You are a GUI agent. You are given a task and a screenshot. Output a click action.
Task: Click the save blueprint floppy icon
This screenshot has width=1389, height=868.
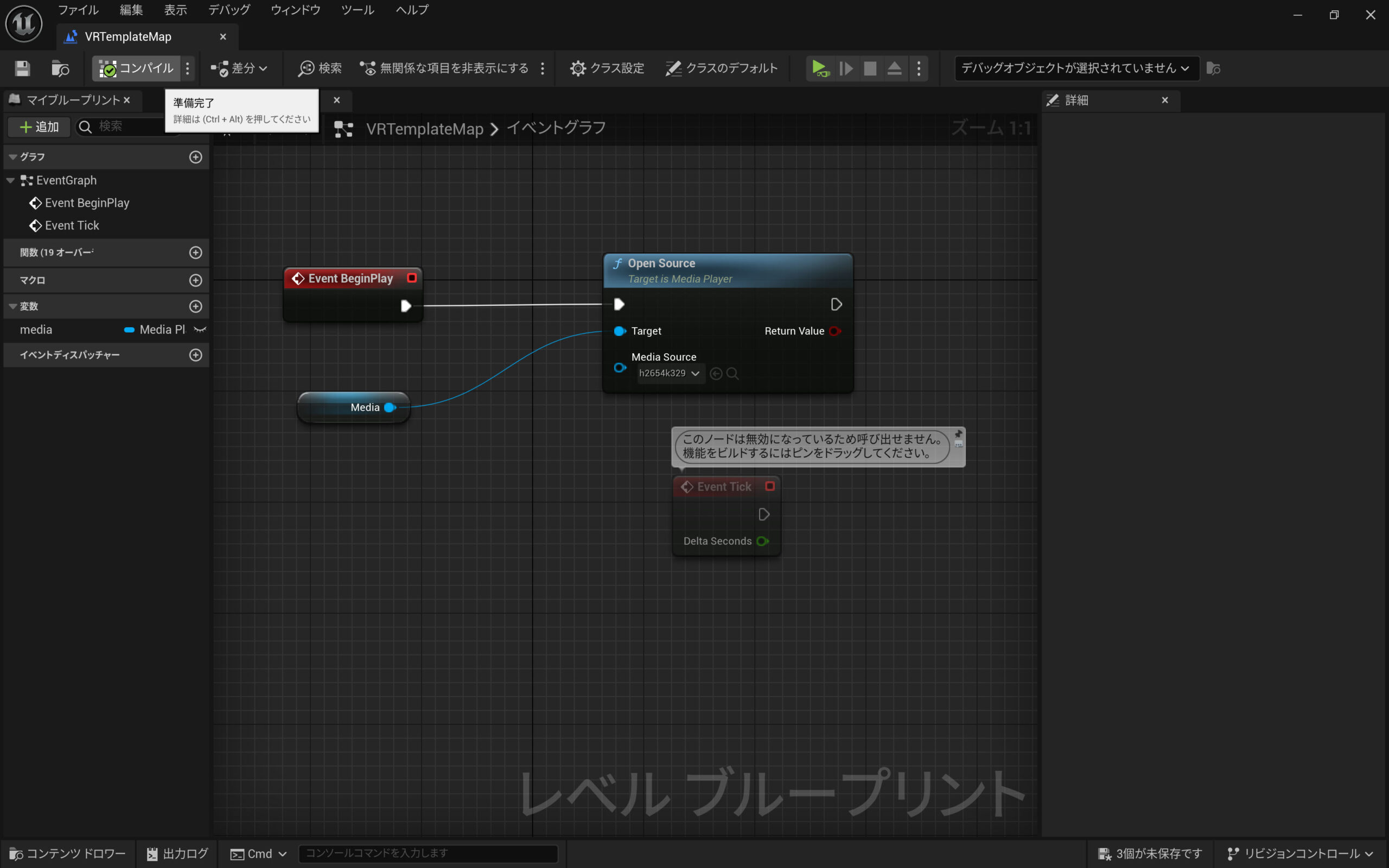(x=22, y=68)
